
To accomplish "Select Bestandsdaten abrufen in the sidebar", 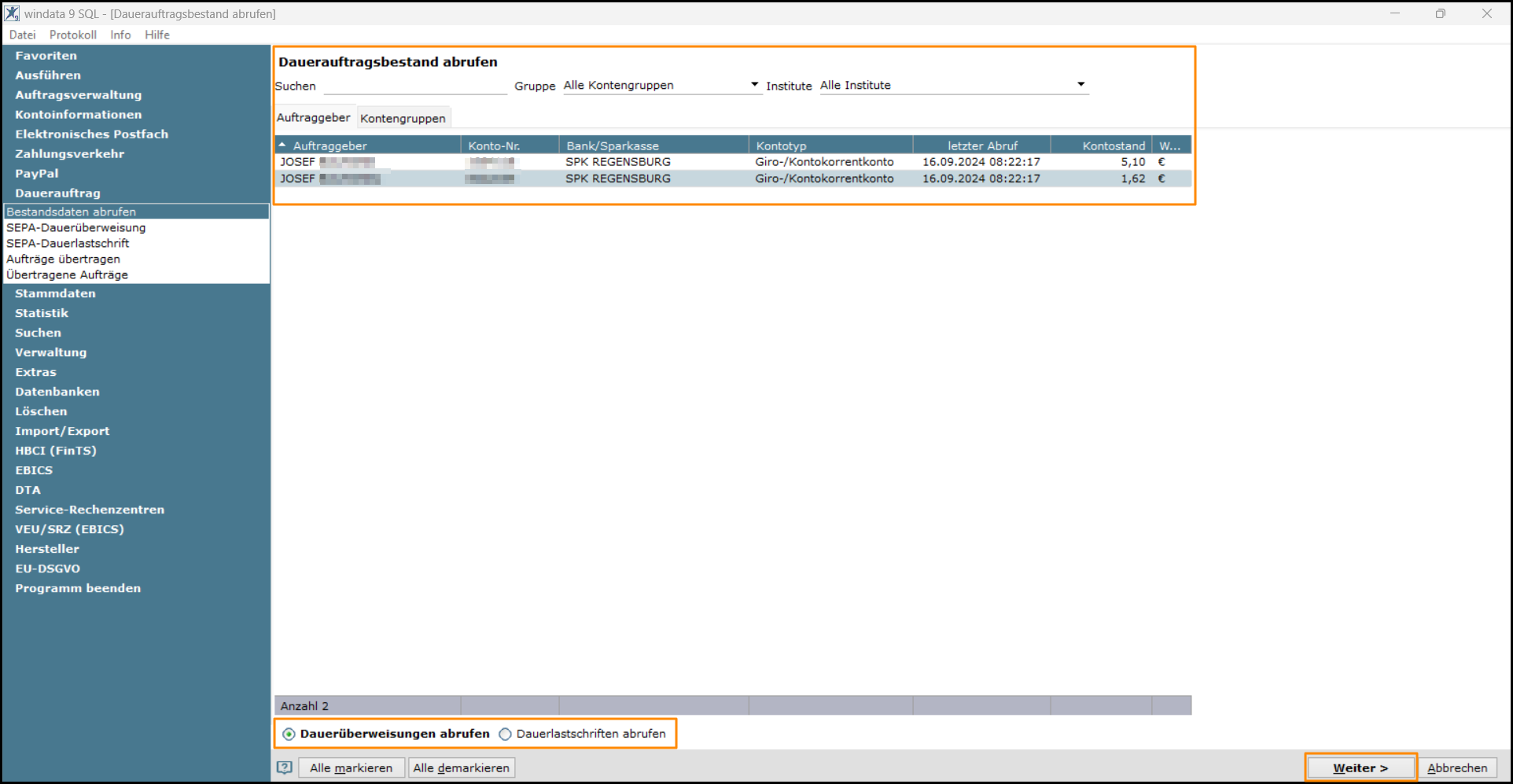I will [137, 212].
